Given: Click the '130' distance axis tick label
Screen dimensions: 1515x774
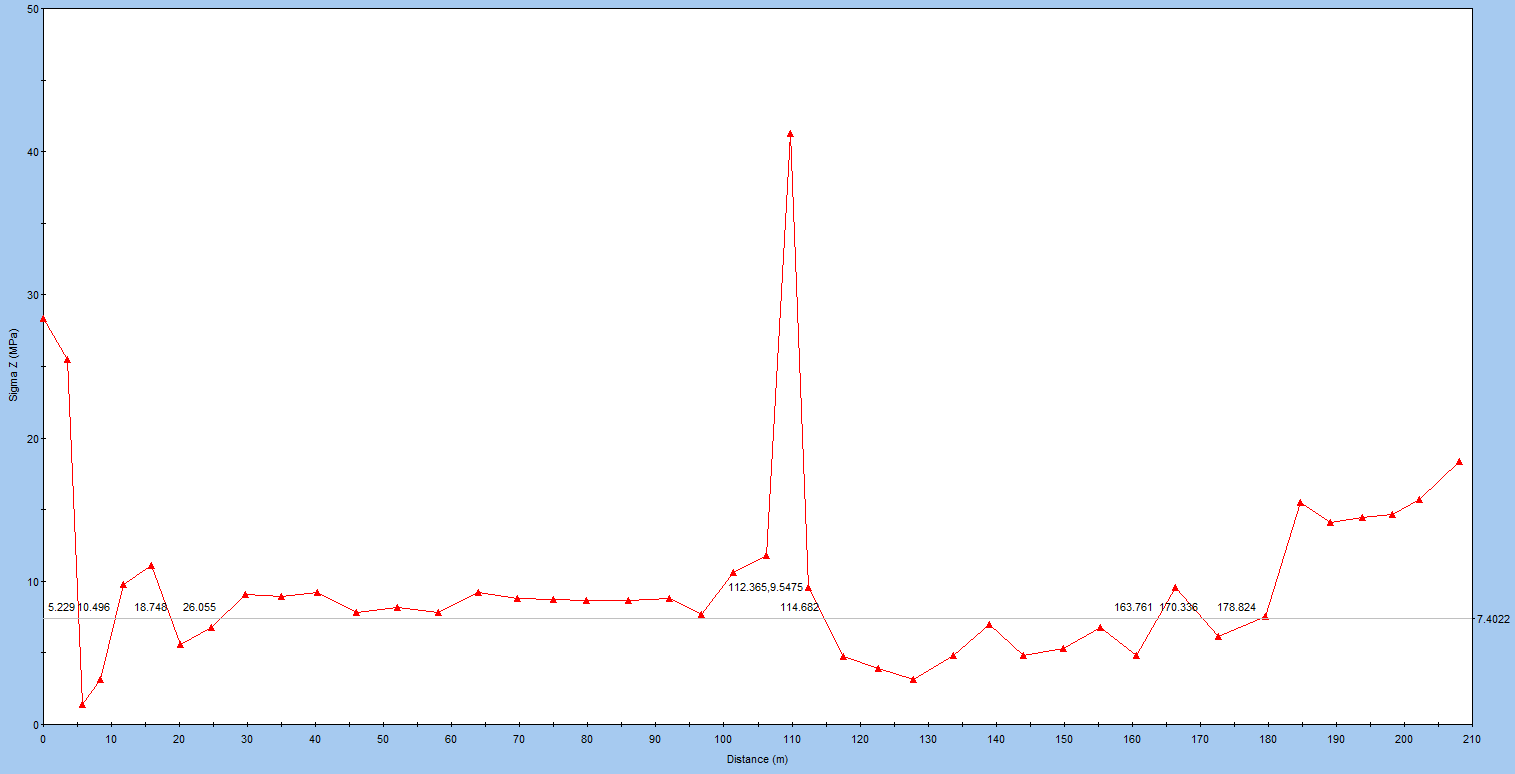Looking at the screenshot, I should click(x=927, y=739).
